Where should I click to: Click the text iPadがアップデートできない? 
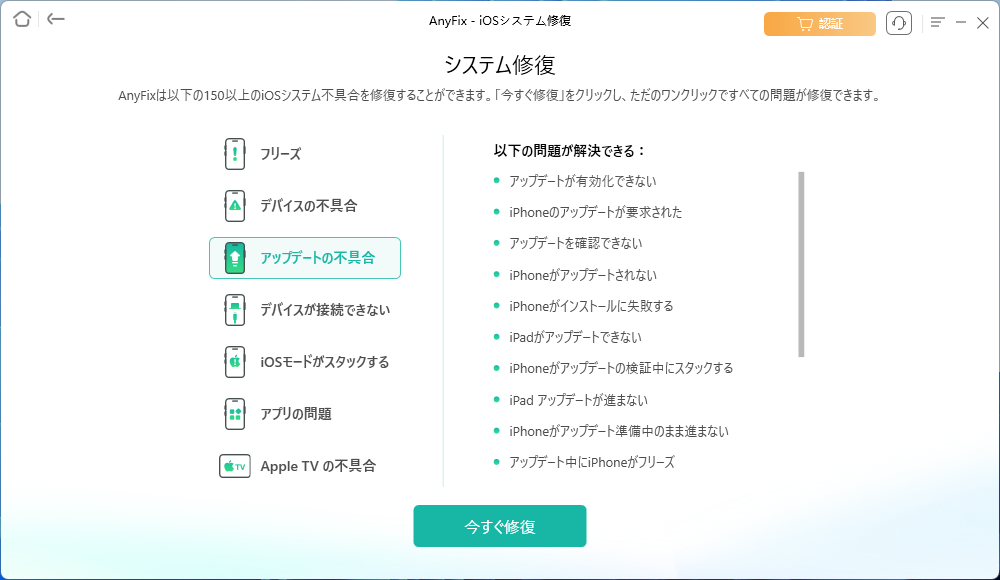[x=575, y=338]
